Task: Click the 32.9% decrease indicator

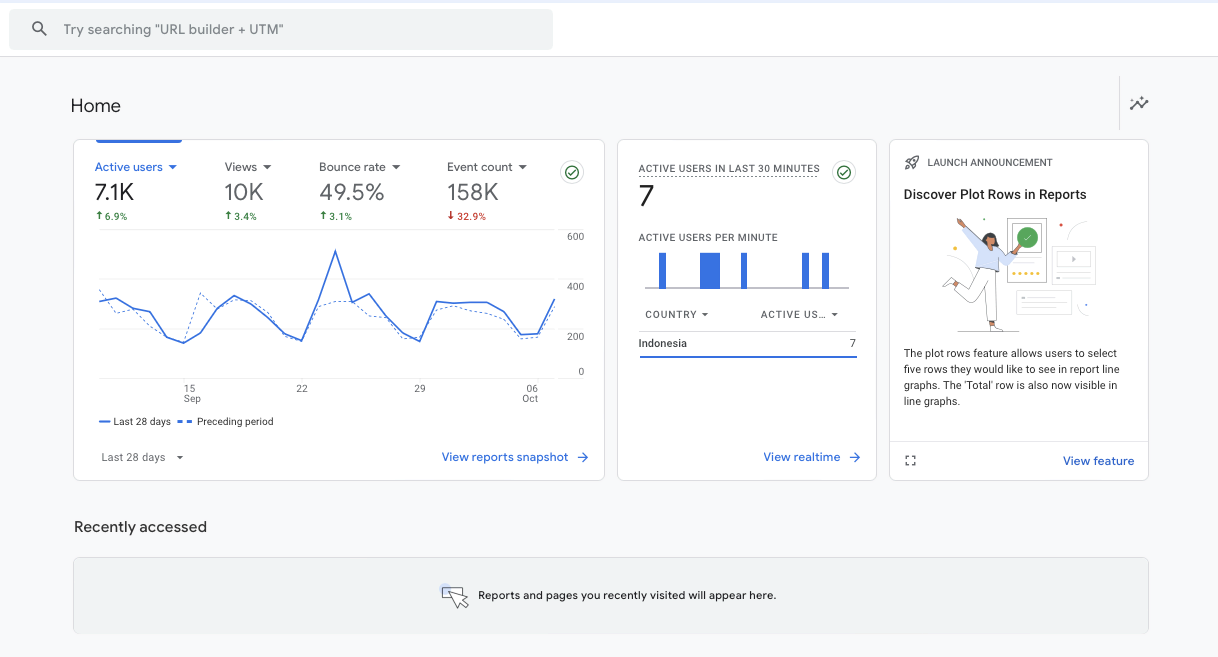Action: (x=466, y=216)
